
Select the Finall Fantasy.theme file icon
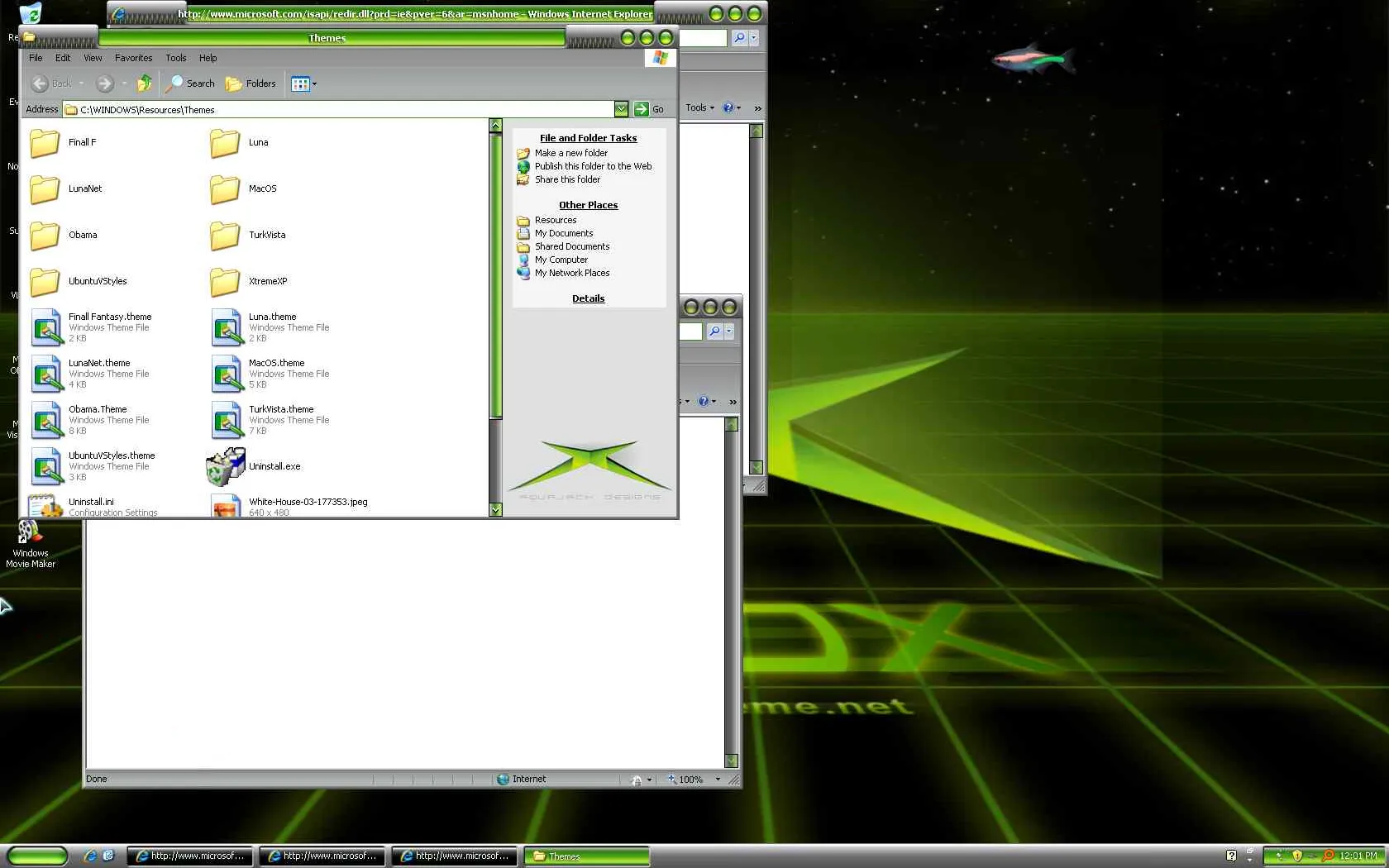coord(46,327)
